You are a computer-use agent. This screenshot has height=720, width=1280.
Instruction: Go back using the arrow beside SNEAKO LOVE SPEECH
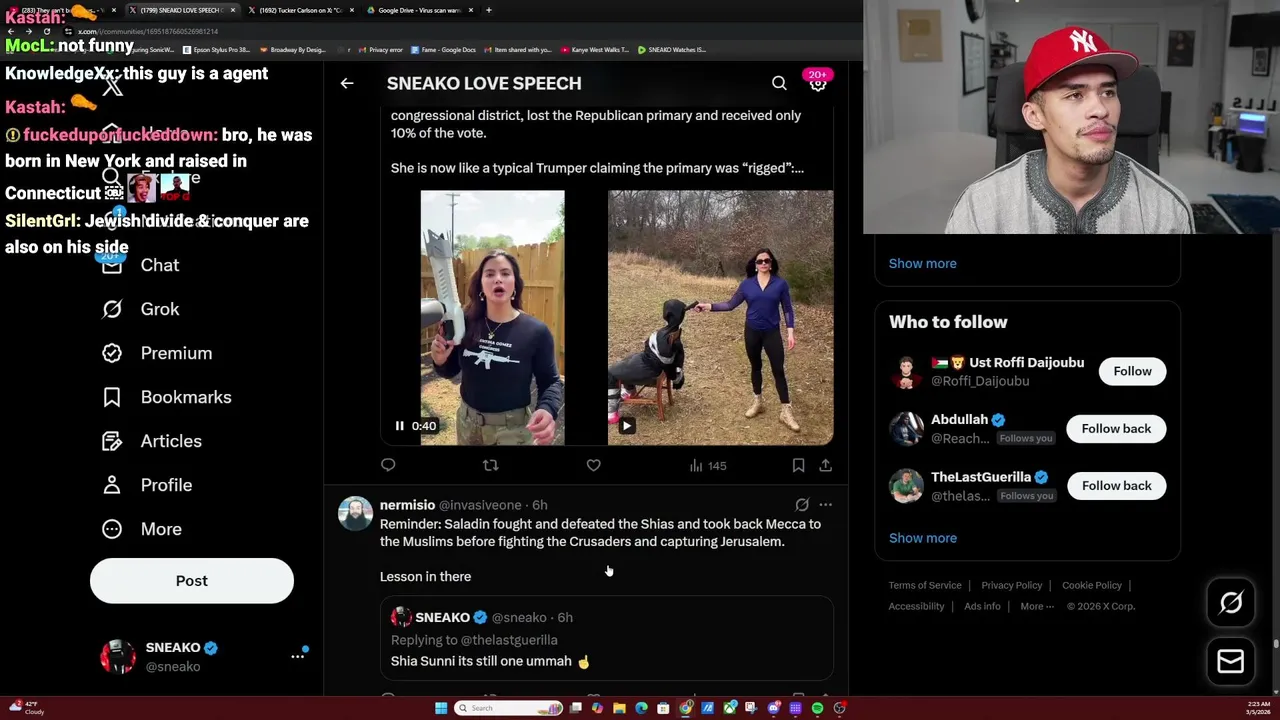coord(347,83)
